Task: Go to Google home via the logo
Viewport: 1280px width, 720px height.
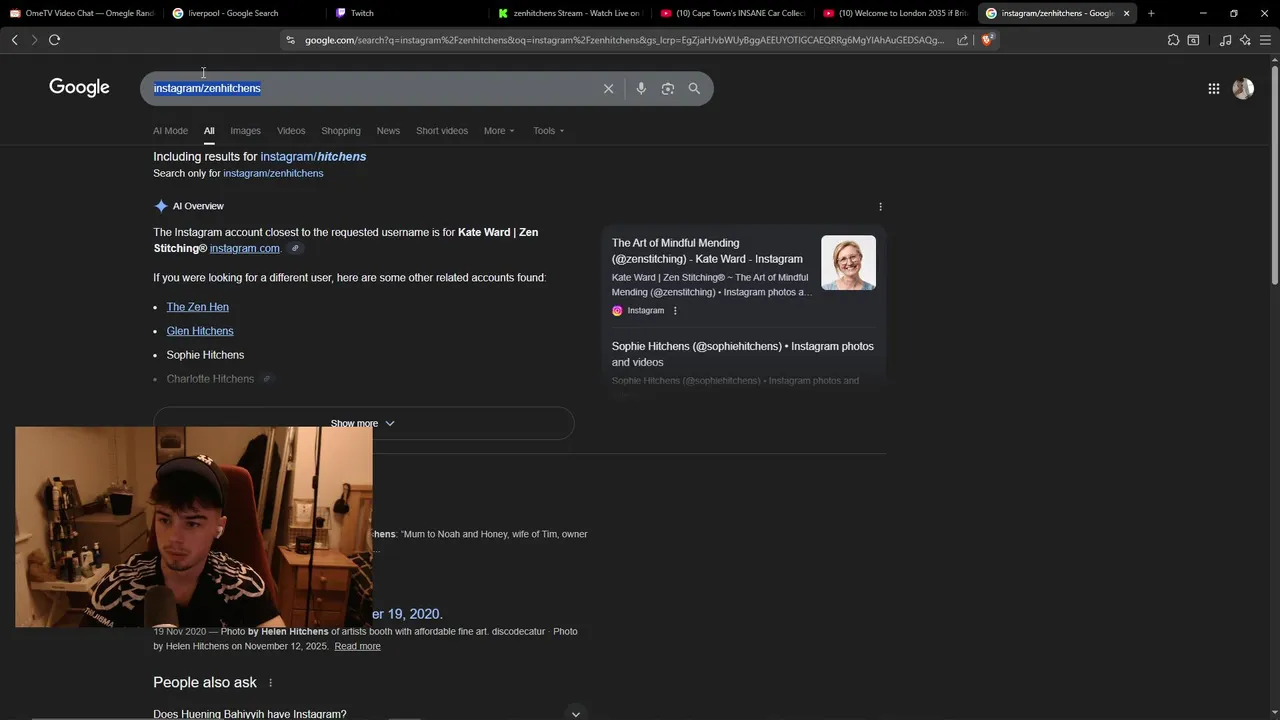Action: click(x=79, y=88)
